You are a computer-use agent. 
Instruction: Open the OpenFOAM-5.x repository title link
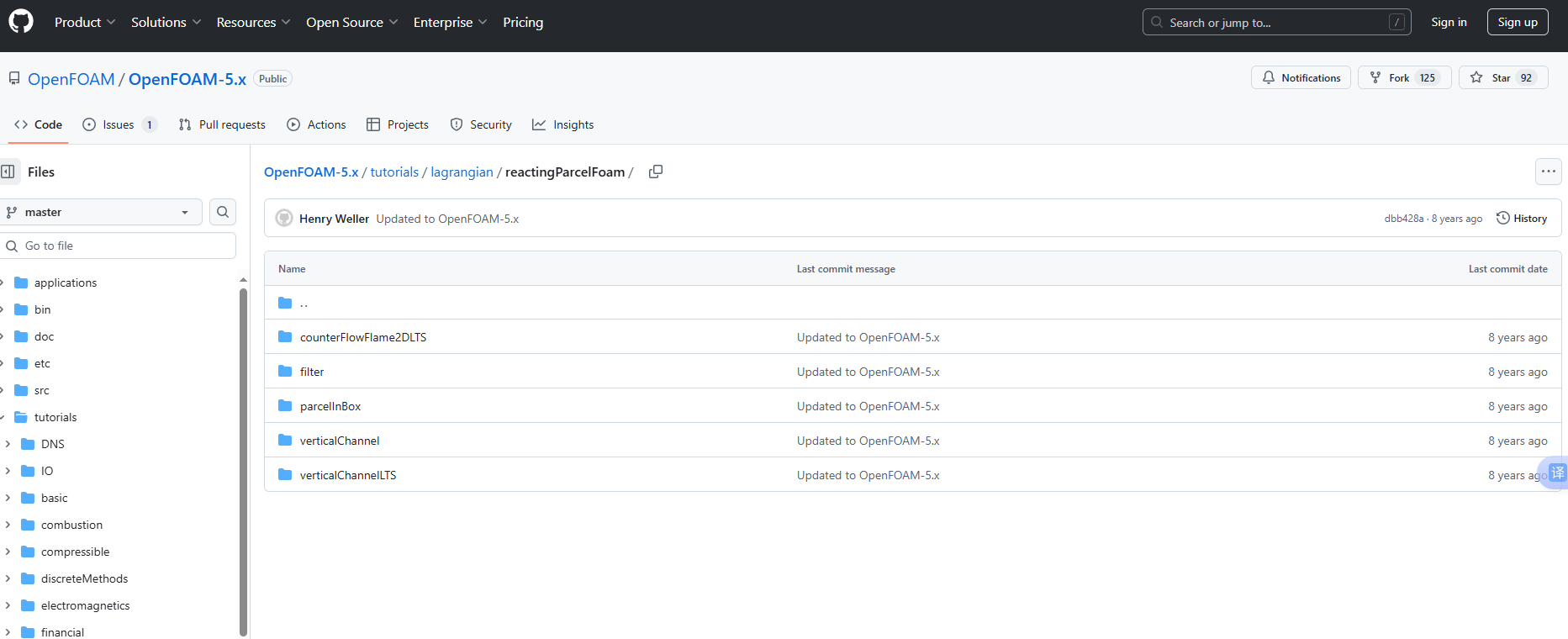187,79
